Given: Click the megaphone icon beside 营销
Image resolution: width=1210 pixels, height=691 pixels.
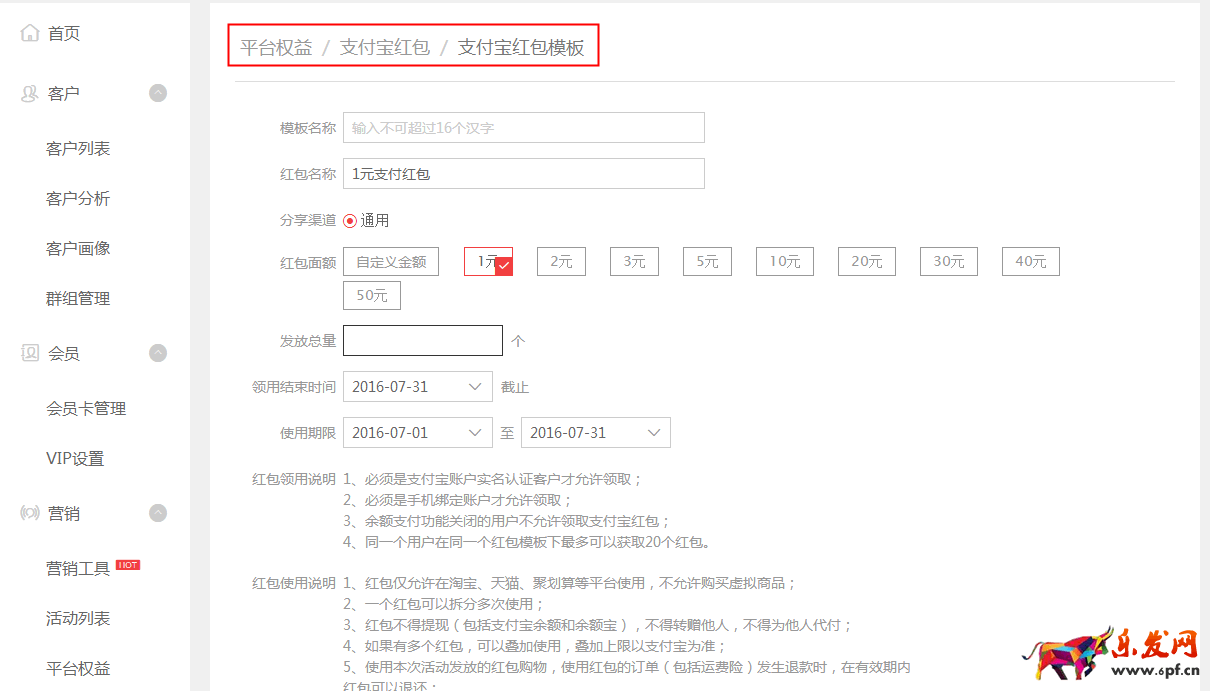Looking at the screenshot, I should tap(29, 513).
